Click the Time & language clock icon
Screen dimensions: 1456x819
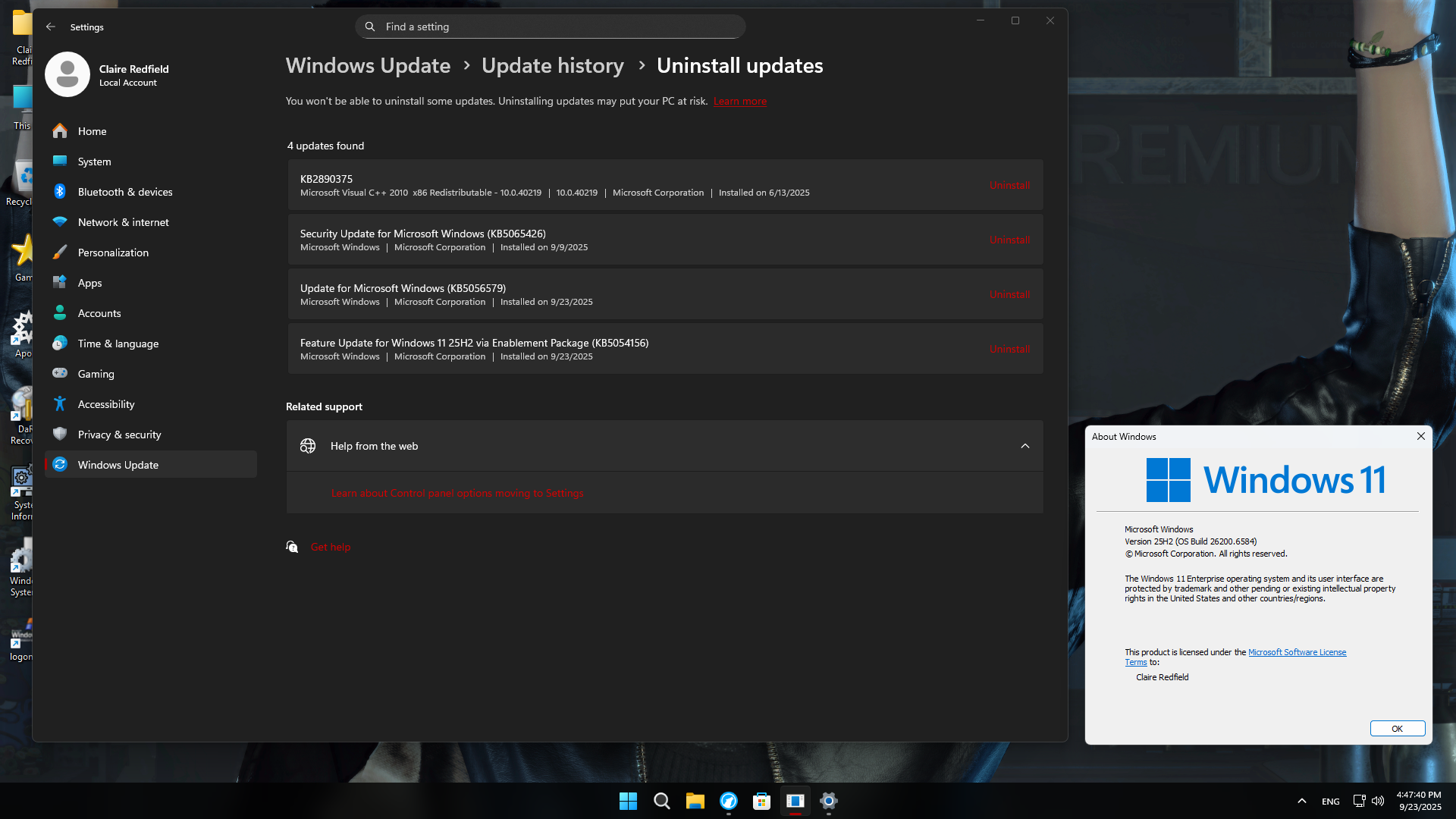click(60, 344)
